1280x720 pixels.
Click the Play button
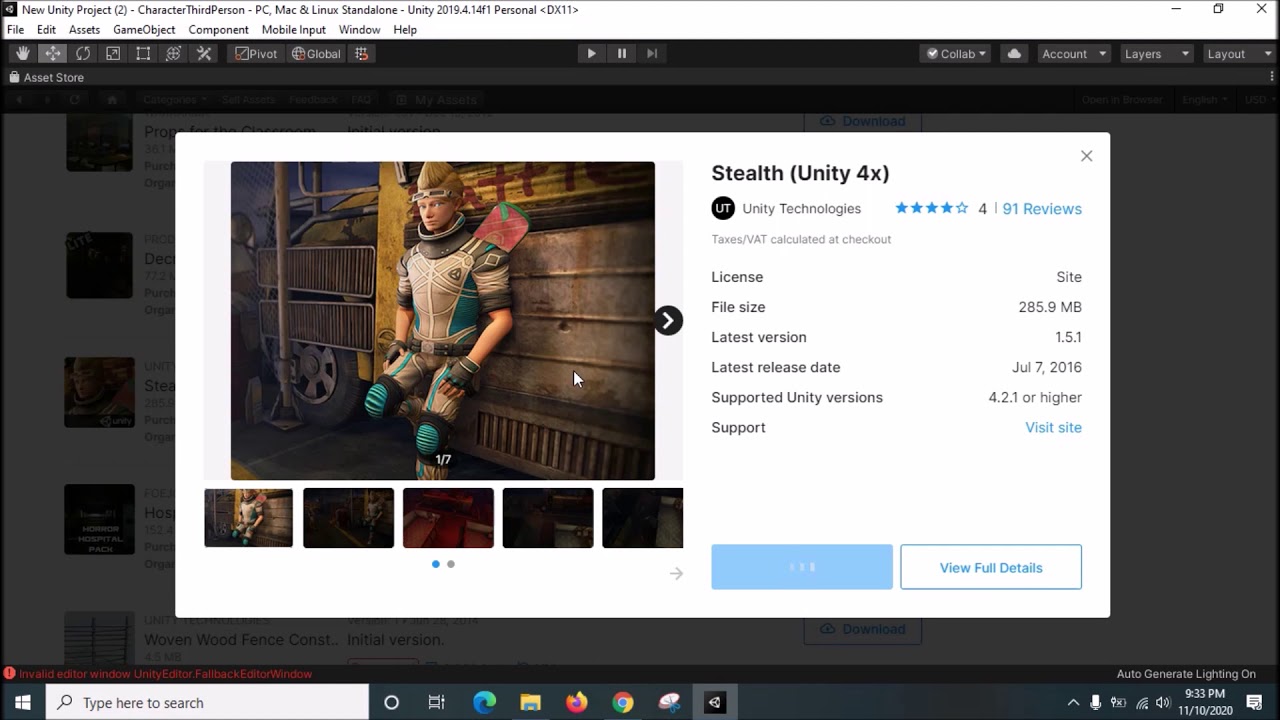[x=591, y=54]
